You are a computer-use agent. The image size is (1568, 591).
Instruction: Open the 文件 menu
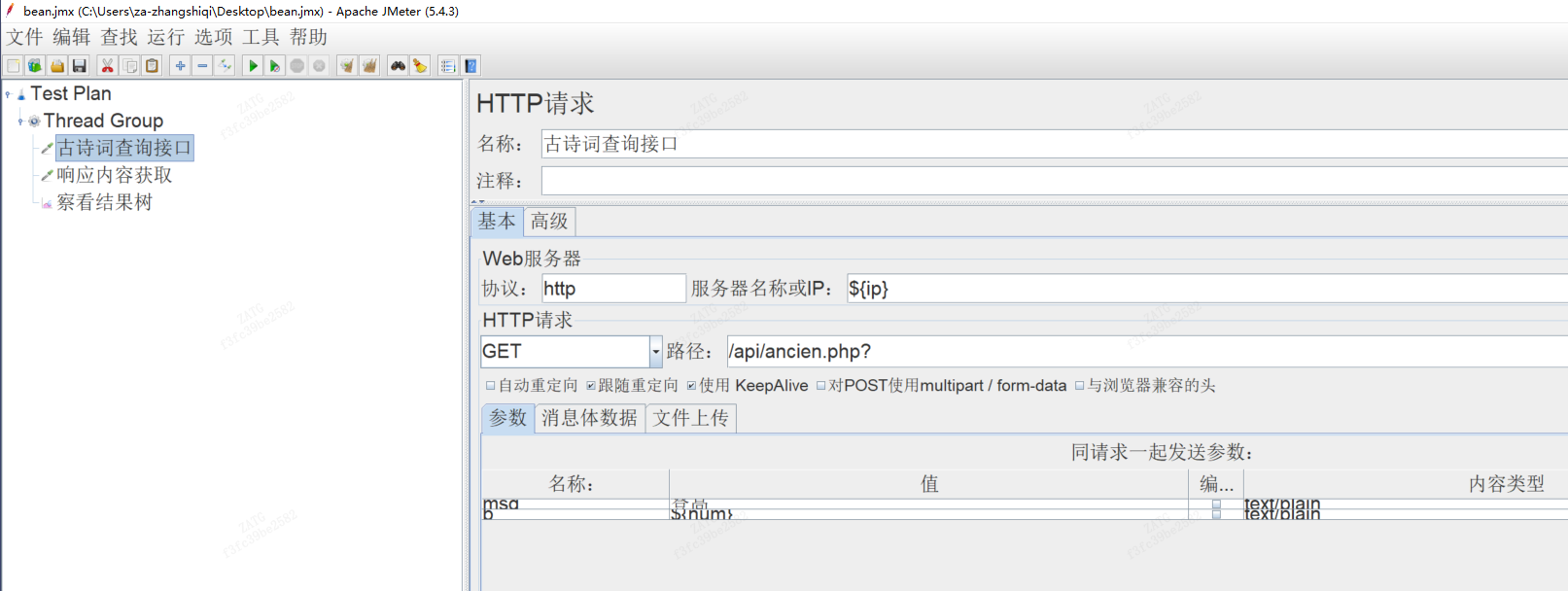coord(24,37)
